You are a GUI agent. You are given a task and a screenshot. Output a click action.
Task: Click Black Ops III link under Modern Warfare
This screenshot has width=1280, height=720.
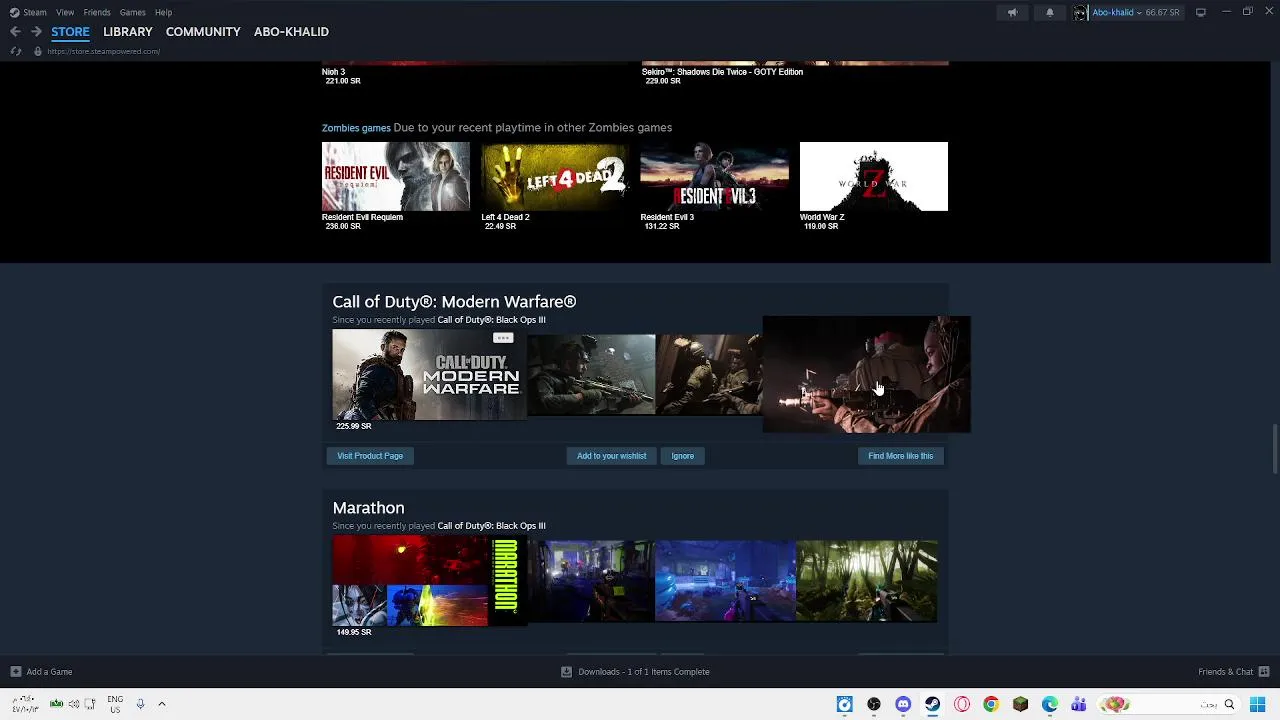point(491,320)
